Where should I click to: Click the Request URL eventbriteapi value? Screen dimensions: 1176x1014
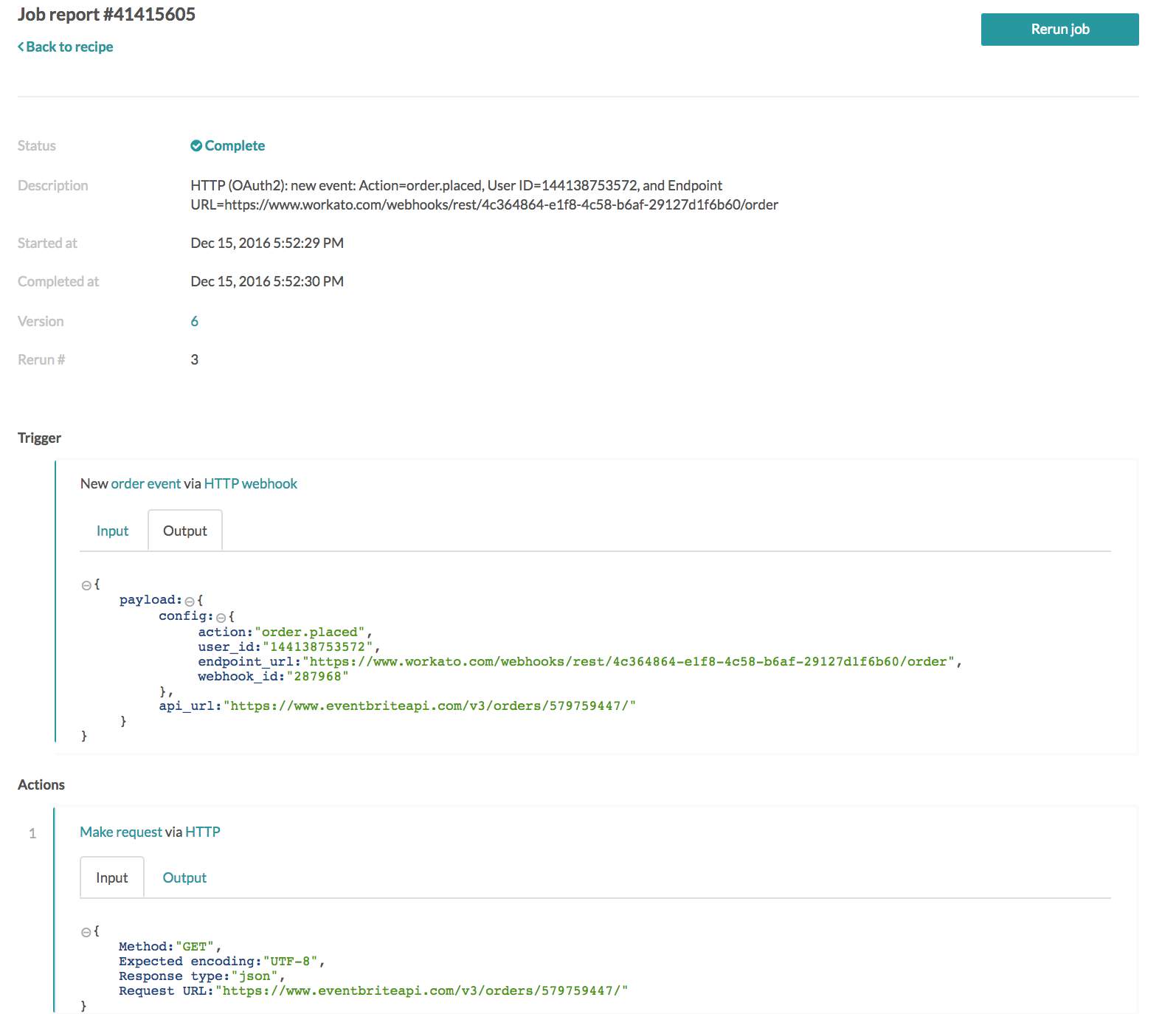[421, 990]
